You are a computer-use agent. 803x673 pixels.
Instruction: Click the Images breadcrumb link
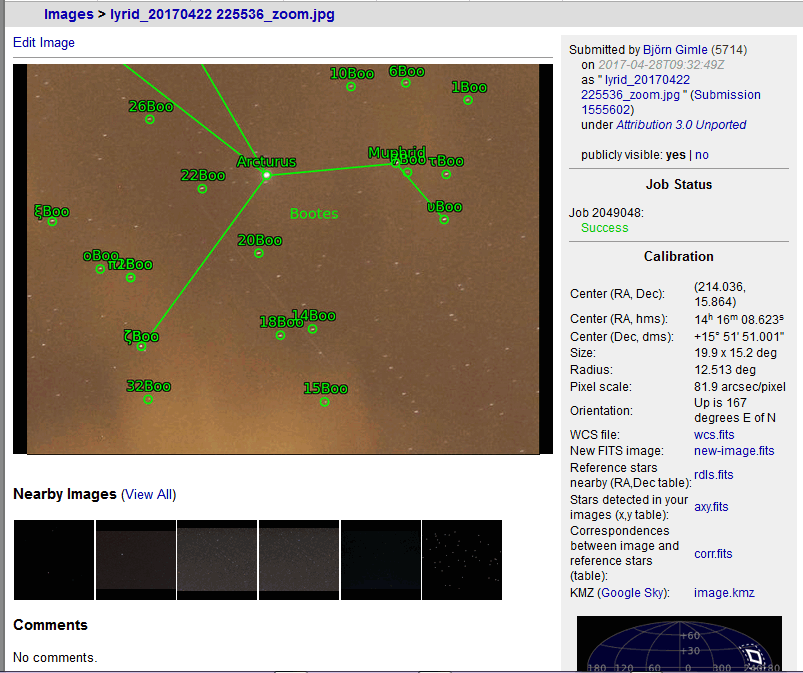(68, 15)
